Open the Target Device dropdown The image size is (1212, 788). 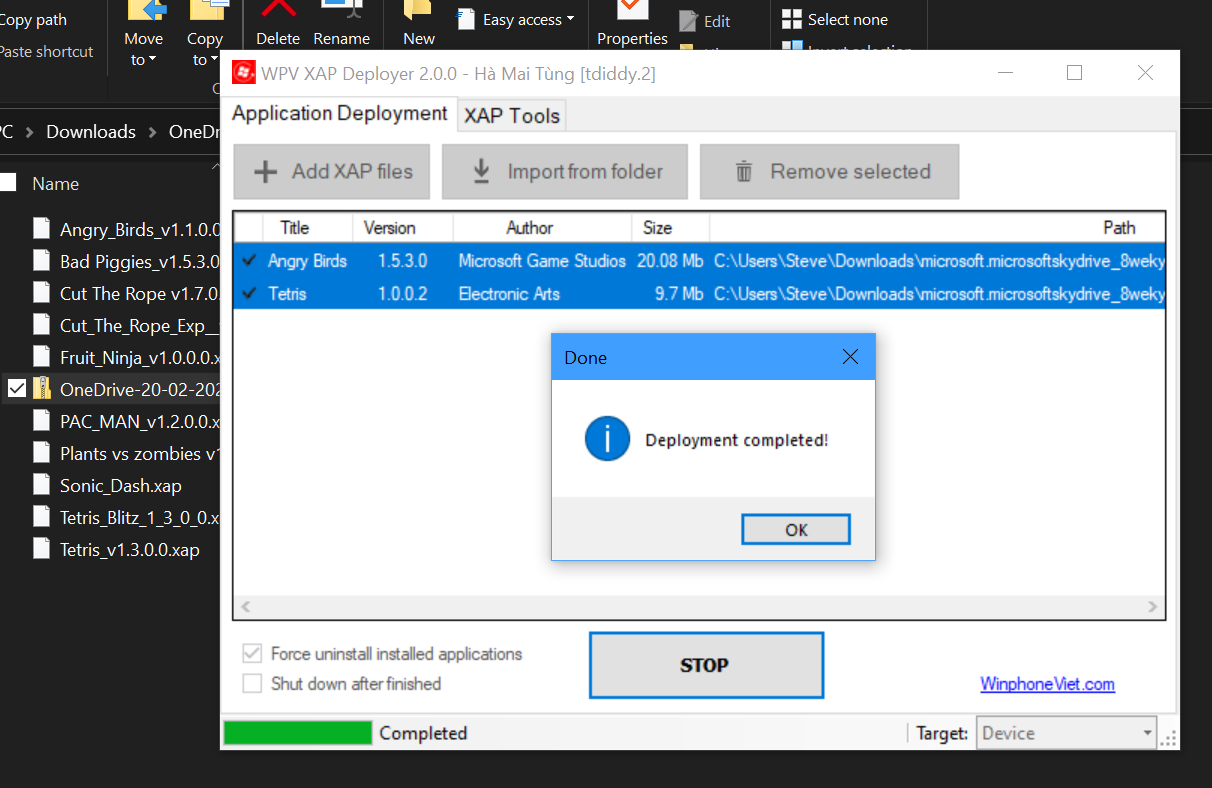tap(1067, 733)
